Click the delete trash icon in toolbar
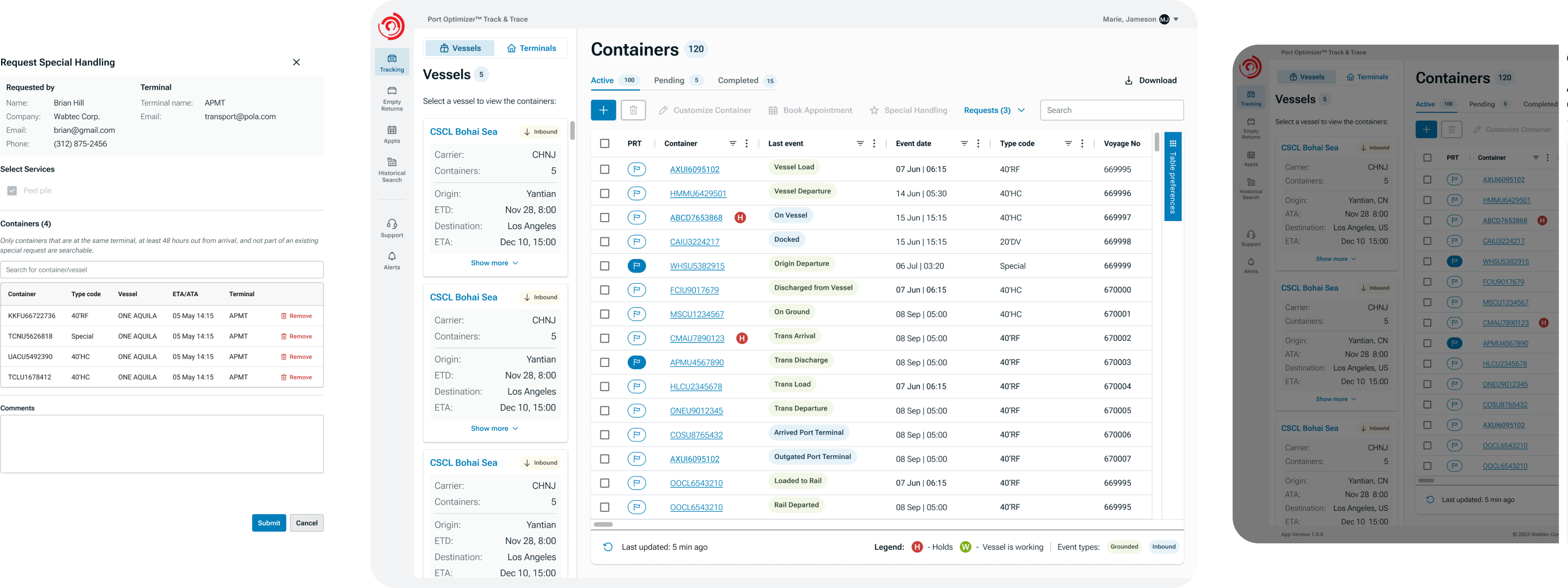This screenshot has width=1568, height=588. [x=633, y=110]
